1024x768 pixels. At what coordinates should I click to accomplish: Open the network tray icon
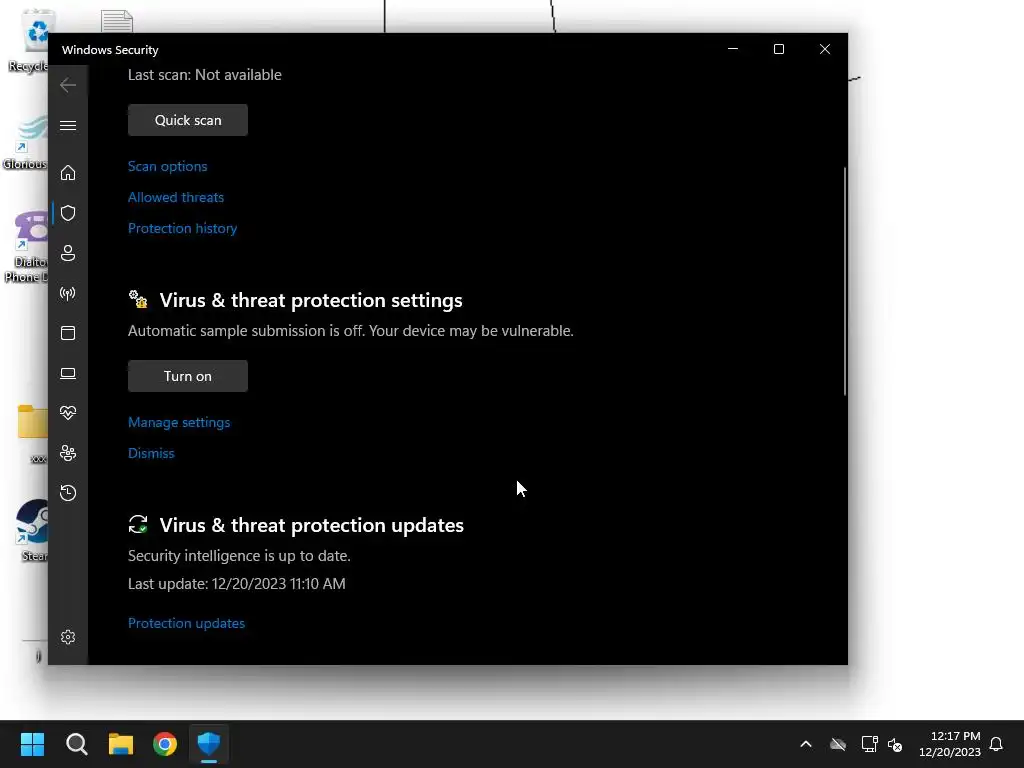click(869, 744)
